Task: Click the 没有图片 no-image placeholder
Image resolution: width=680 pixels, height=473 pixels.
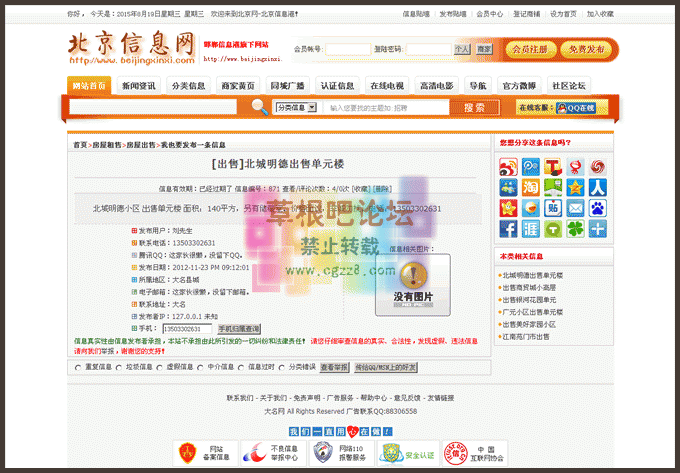Action: pyautogui.click(x=413, y=285)
